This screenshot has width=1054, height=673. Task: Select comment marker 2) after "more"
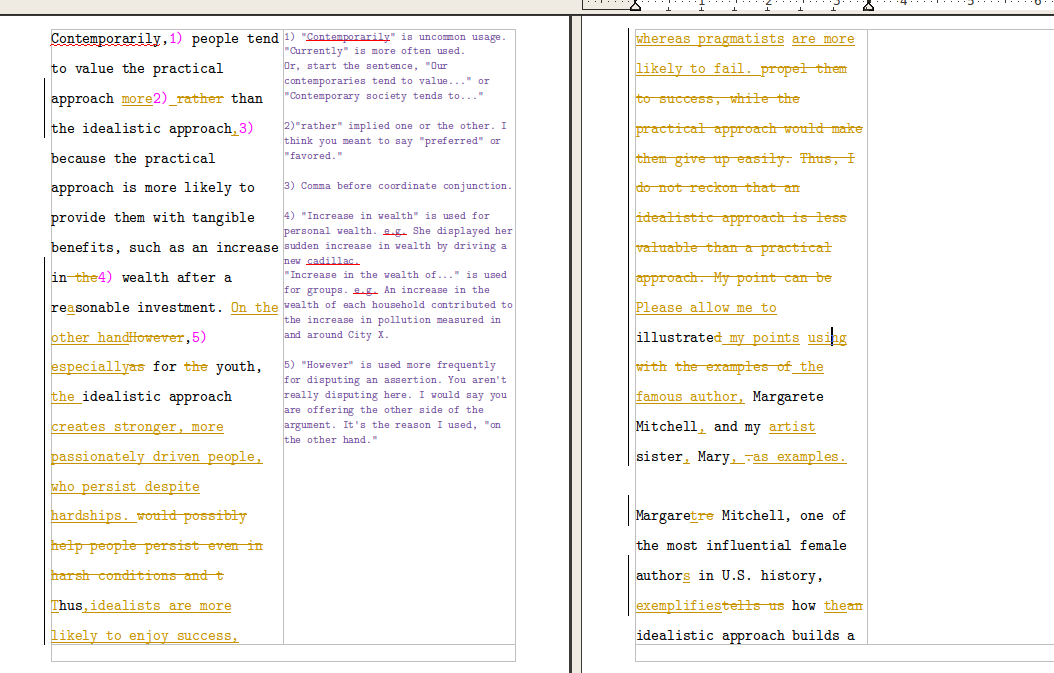160,99
